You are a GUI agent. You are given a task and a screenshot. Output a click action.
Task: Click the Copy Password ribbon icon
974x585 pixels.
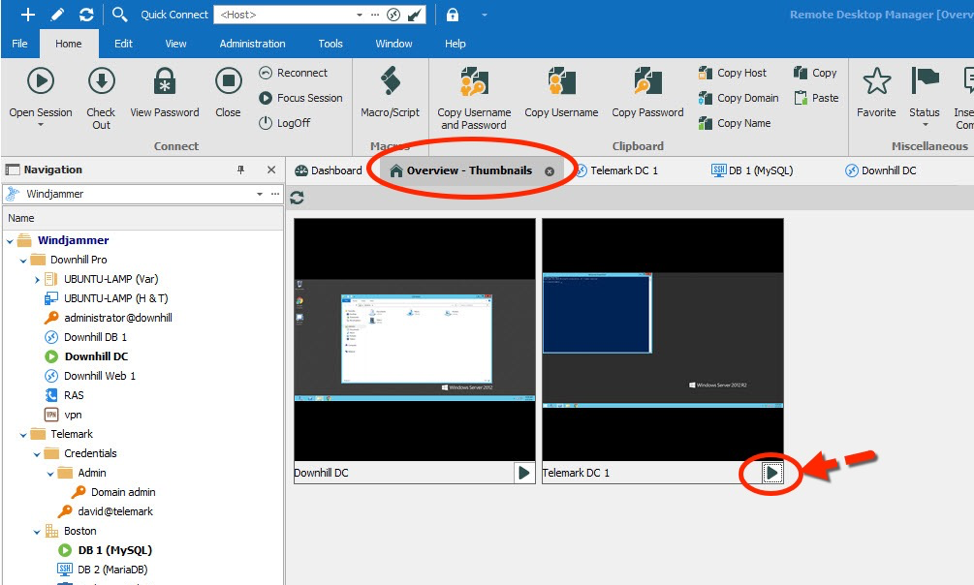point(647,82)
